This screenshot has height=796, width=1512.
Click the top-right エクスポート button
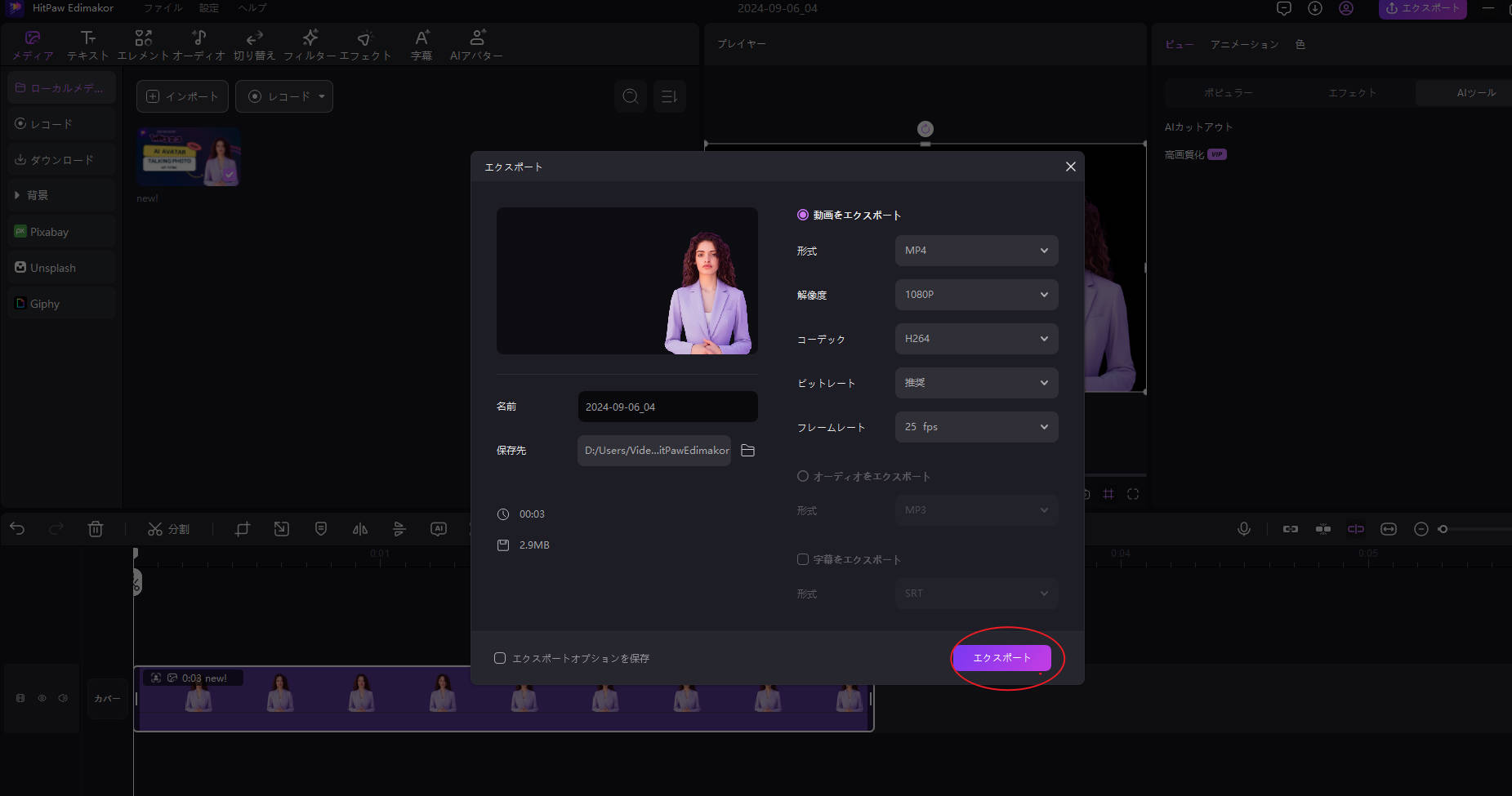pos(1422,8)
